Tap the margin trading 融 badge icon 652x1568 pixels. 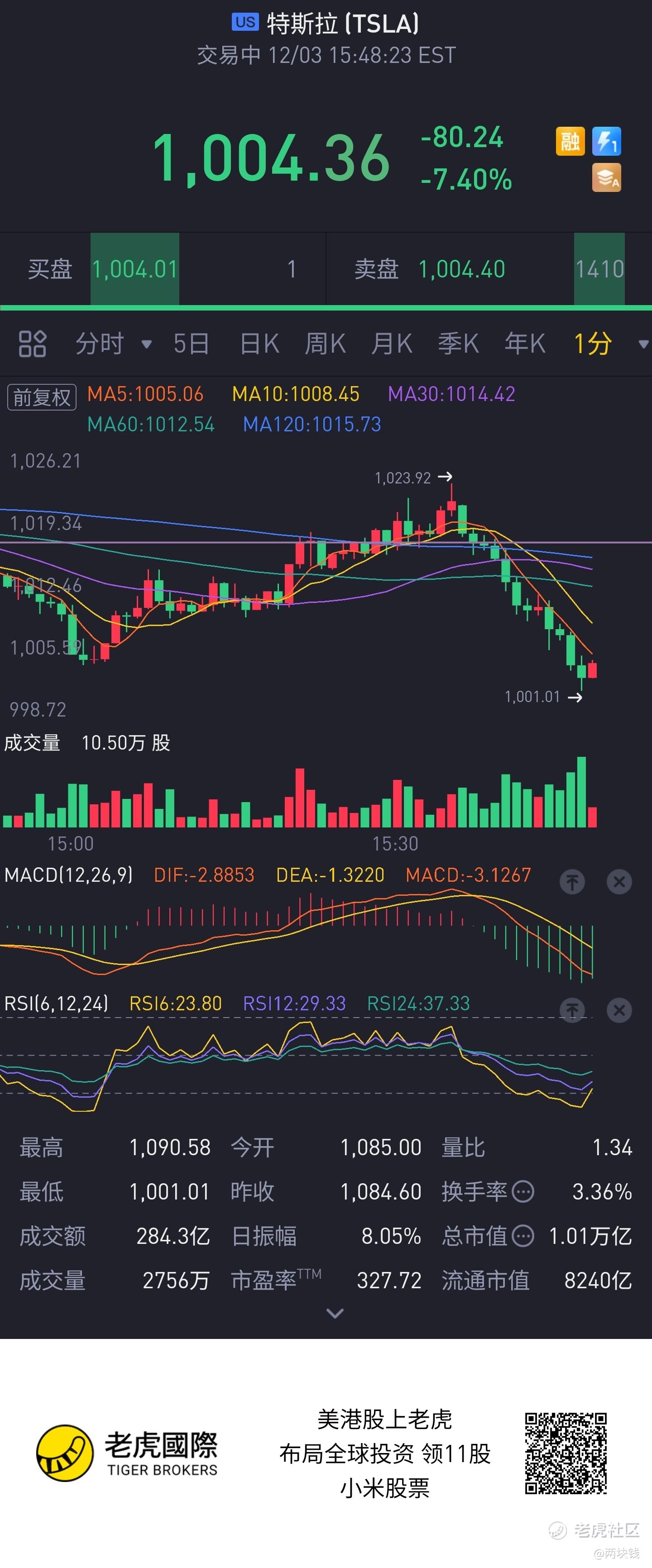click(x=570, y=142)
